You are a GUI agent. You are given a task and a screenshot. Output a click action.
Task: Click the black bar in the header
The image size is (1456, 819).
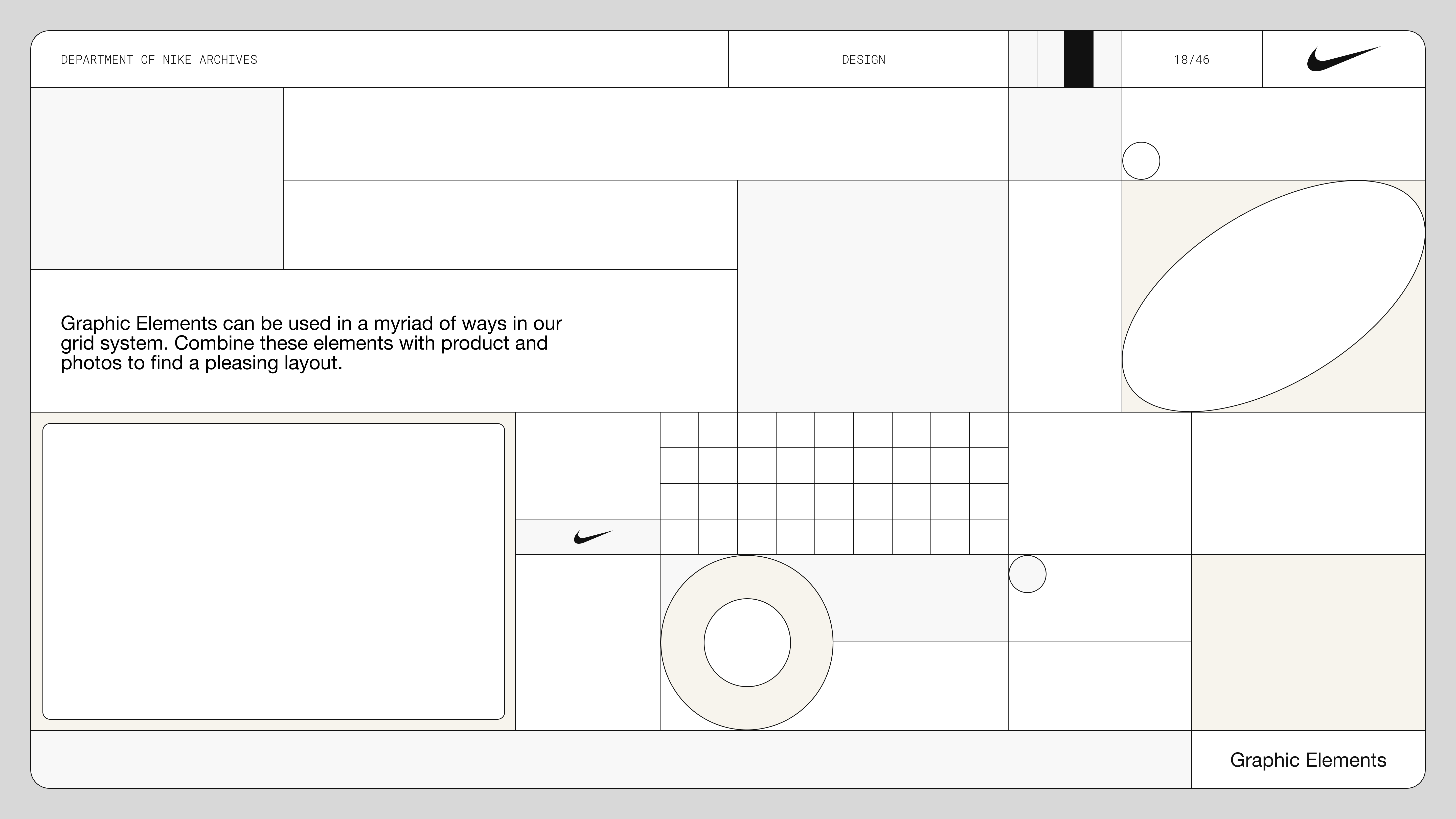tap(1078, 59)
